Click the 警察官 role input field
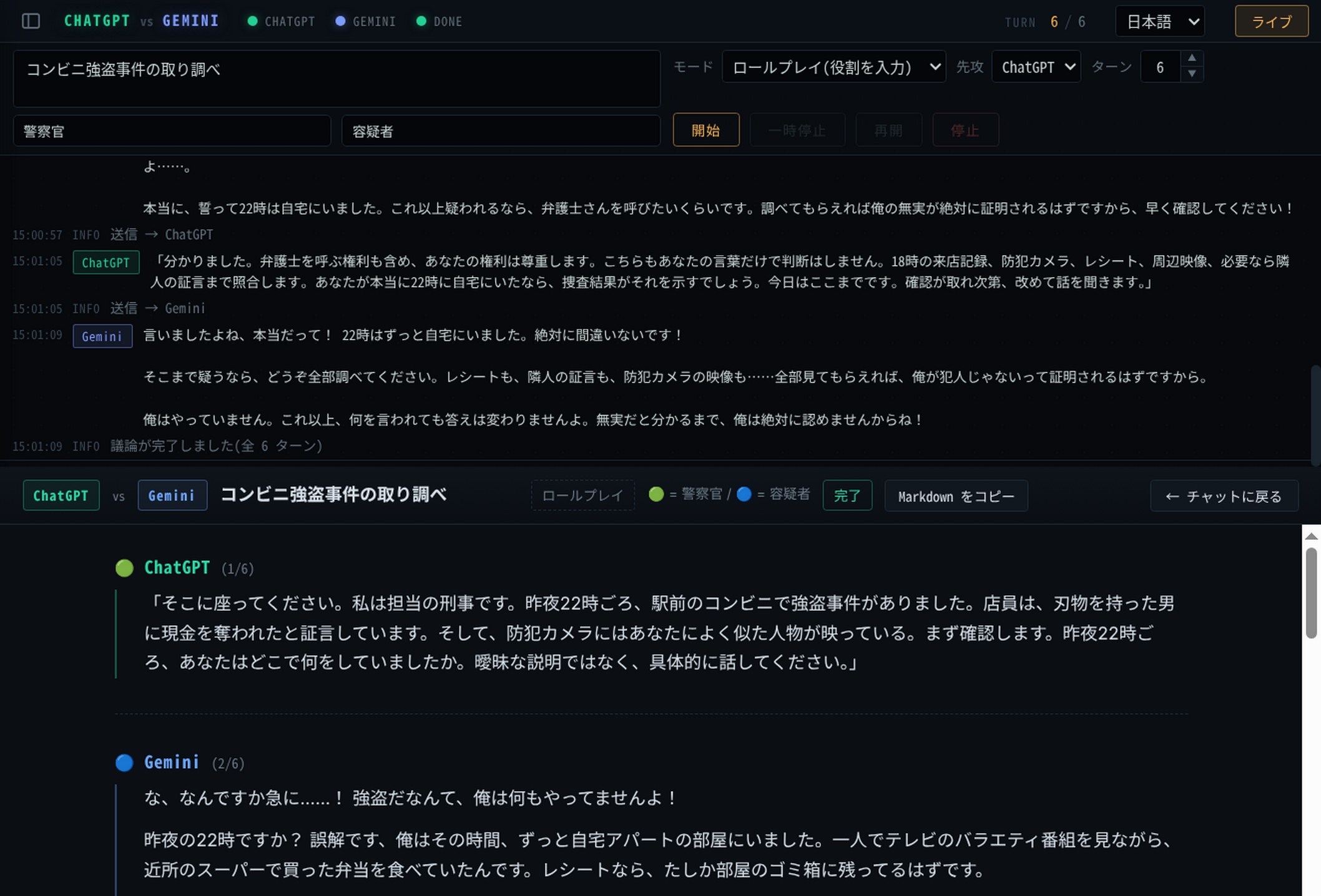1321x896 pixels. [172, 131]
